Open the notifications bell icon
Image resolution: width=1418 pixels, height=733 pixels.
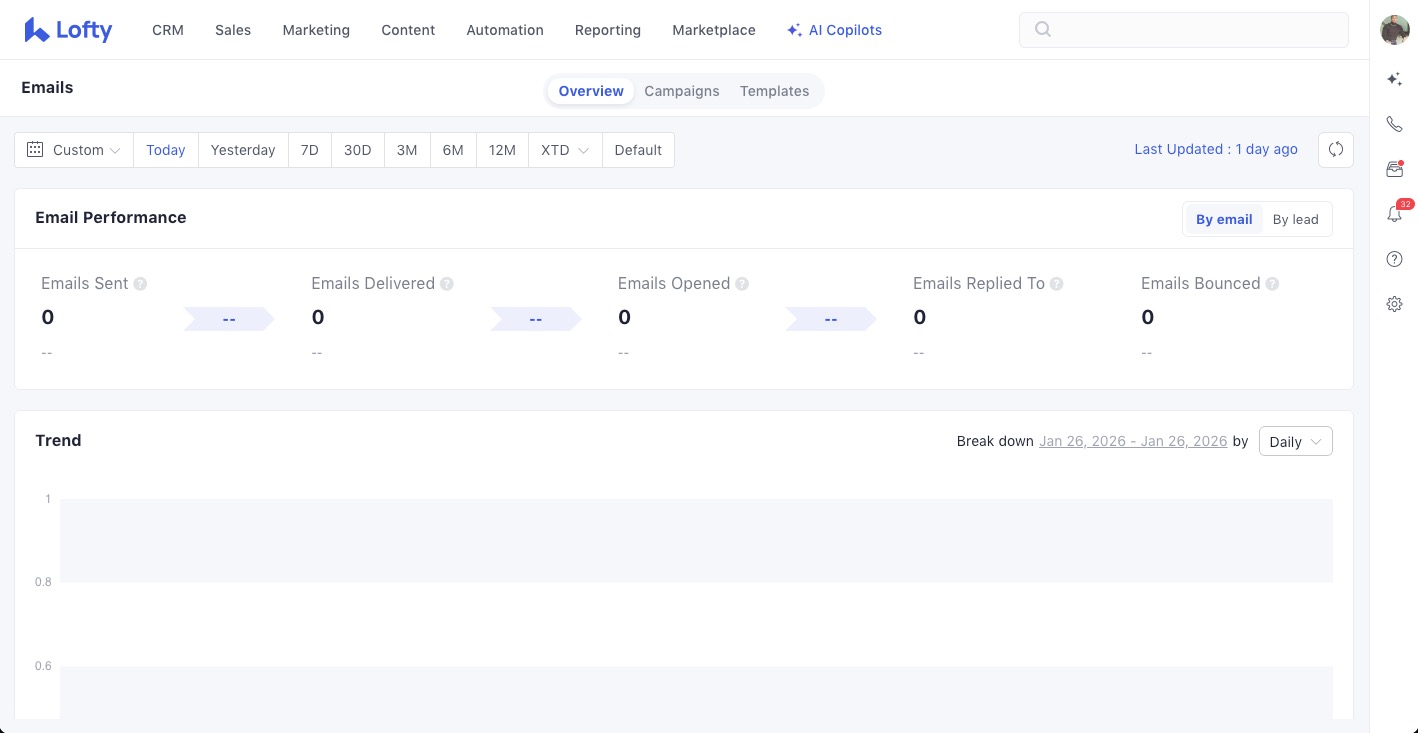click(1394, 214)
